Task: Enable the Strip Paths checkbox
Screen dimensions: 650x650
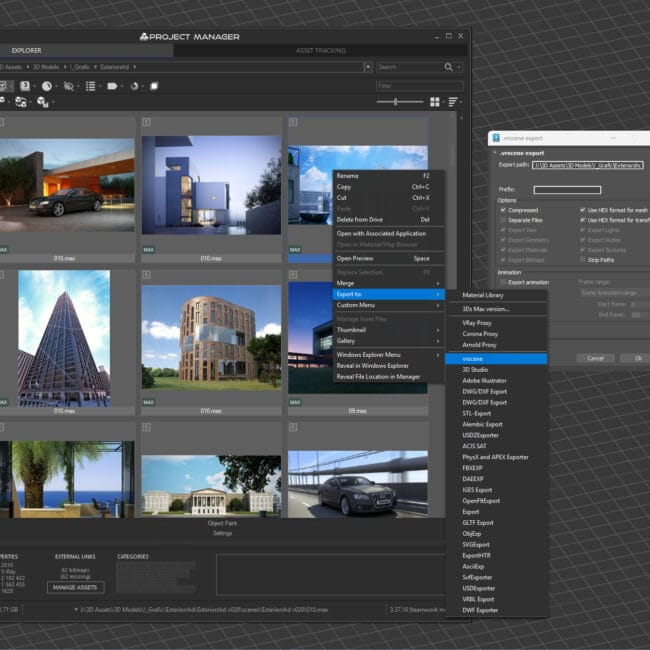Action: (582, 260)
